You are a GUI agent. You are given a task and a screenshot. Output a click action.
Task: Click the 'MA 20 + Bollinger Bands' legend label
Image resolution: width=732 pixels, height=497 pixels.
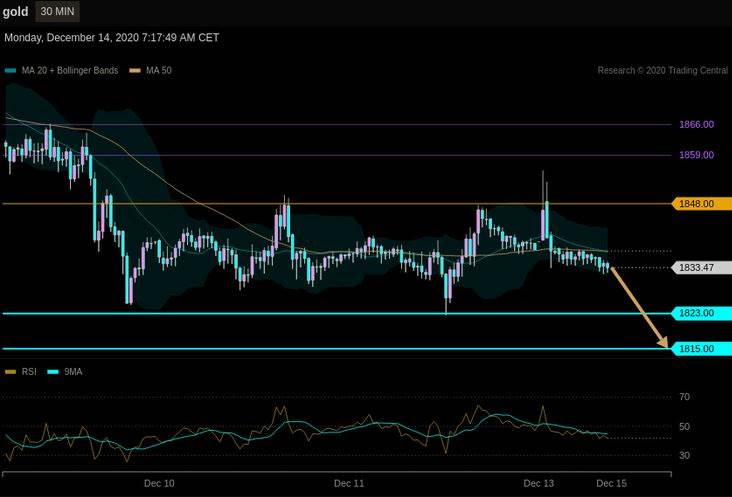pyautogui.click(x=70, y=70)
